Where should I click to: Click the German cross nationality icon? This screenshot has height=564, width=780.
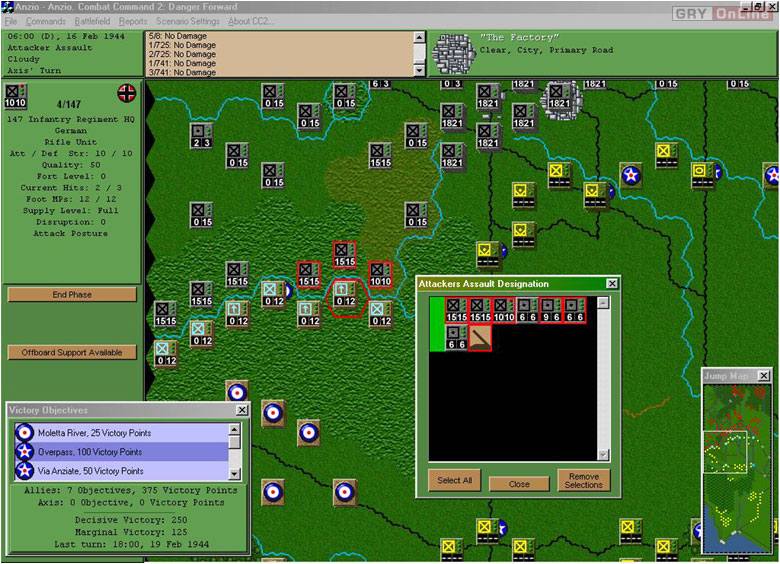click(126, 93)
